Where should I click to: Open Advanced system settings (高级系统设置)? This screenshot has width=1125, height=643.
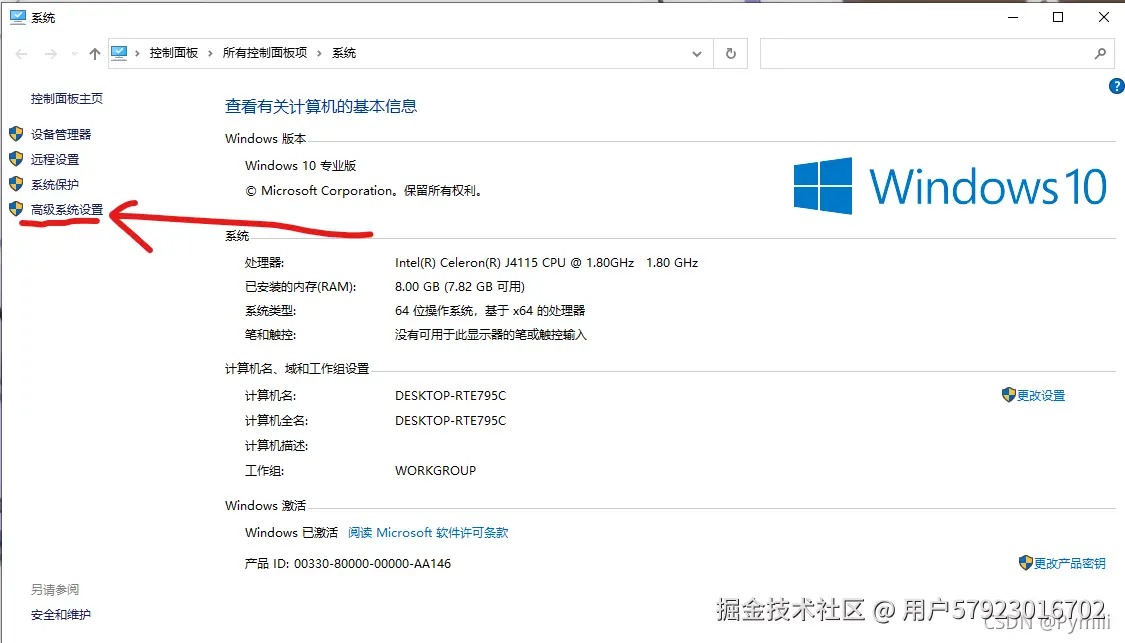tap(67, 210)
